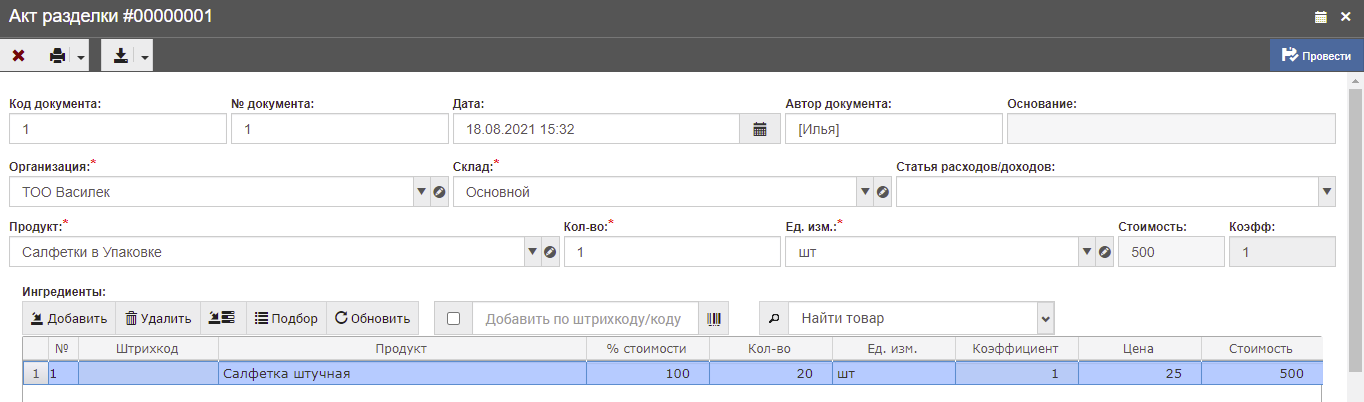Edit Склад via round pencil icon
1364x402 pixels.
pyautogui.click(x=882, y=192)
